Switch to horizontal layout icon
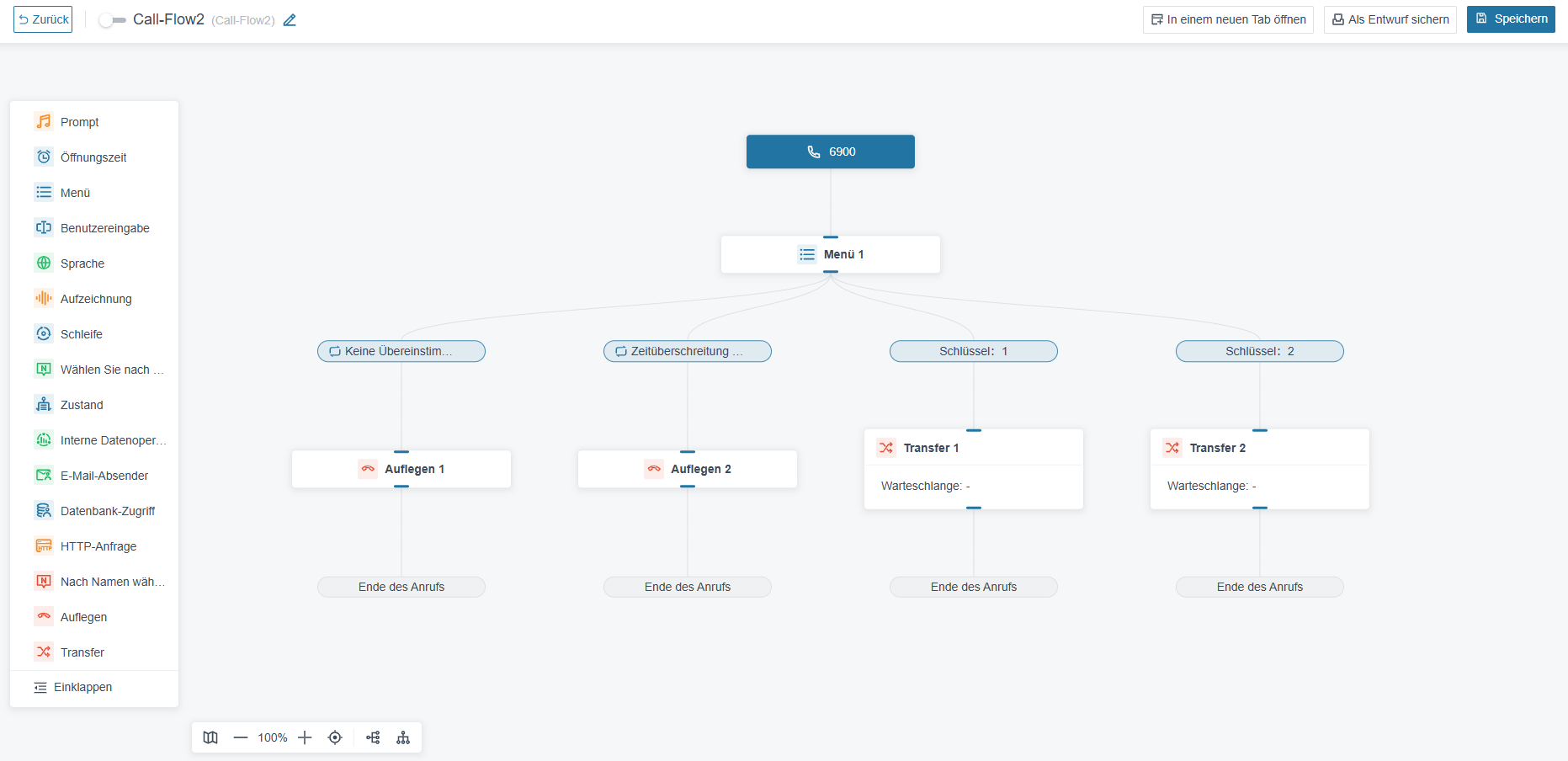 tap(373, 737)
